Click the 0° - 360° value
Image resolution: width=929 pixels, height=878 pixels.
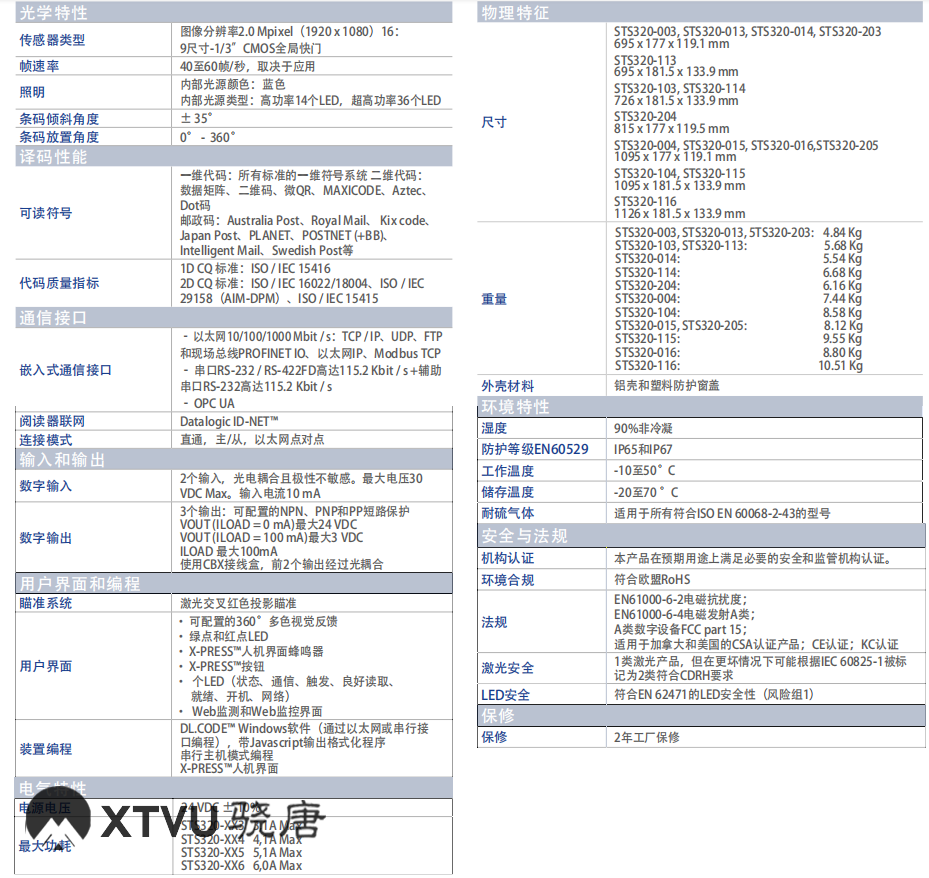pyautogui.click(x=207, y=137)
